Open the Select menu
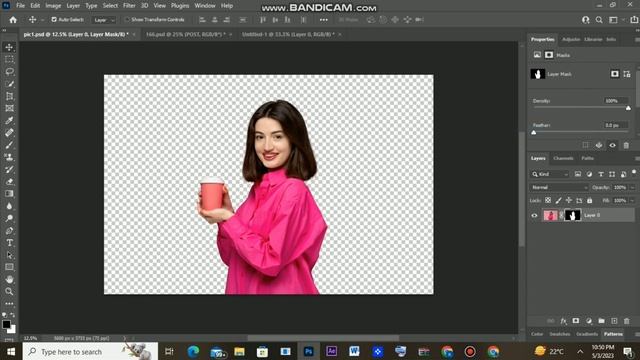The height and width of the screenshot is (360, 640). click(x=110, y=6)
